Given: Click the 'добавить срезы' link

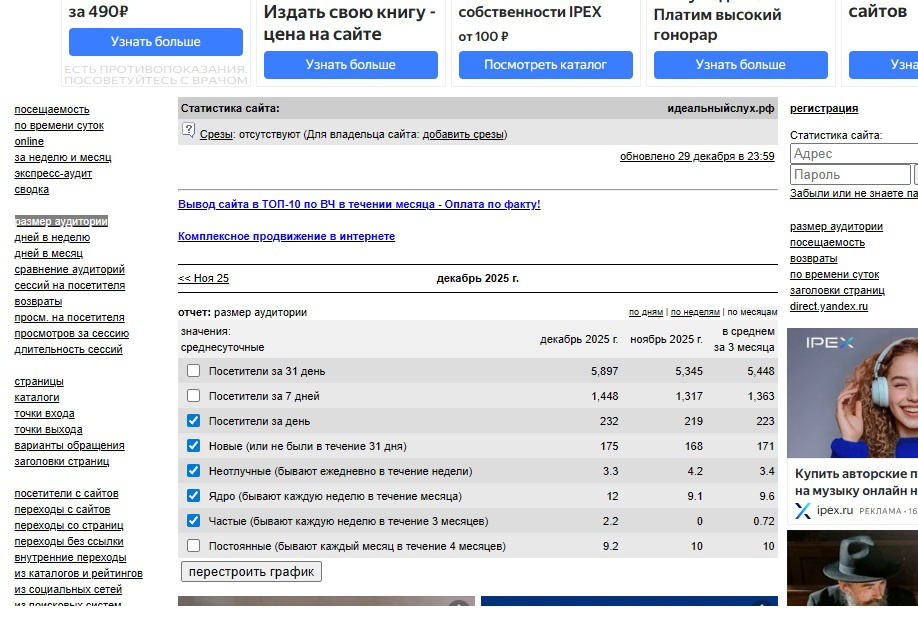Looking at the screenshot, I should (464, 134).
